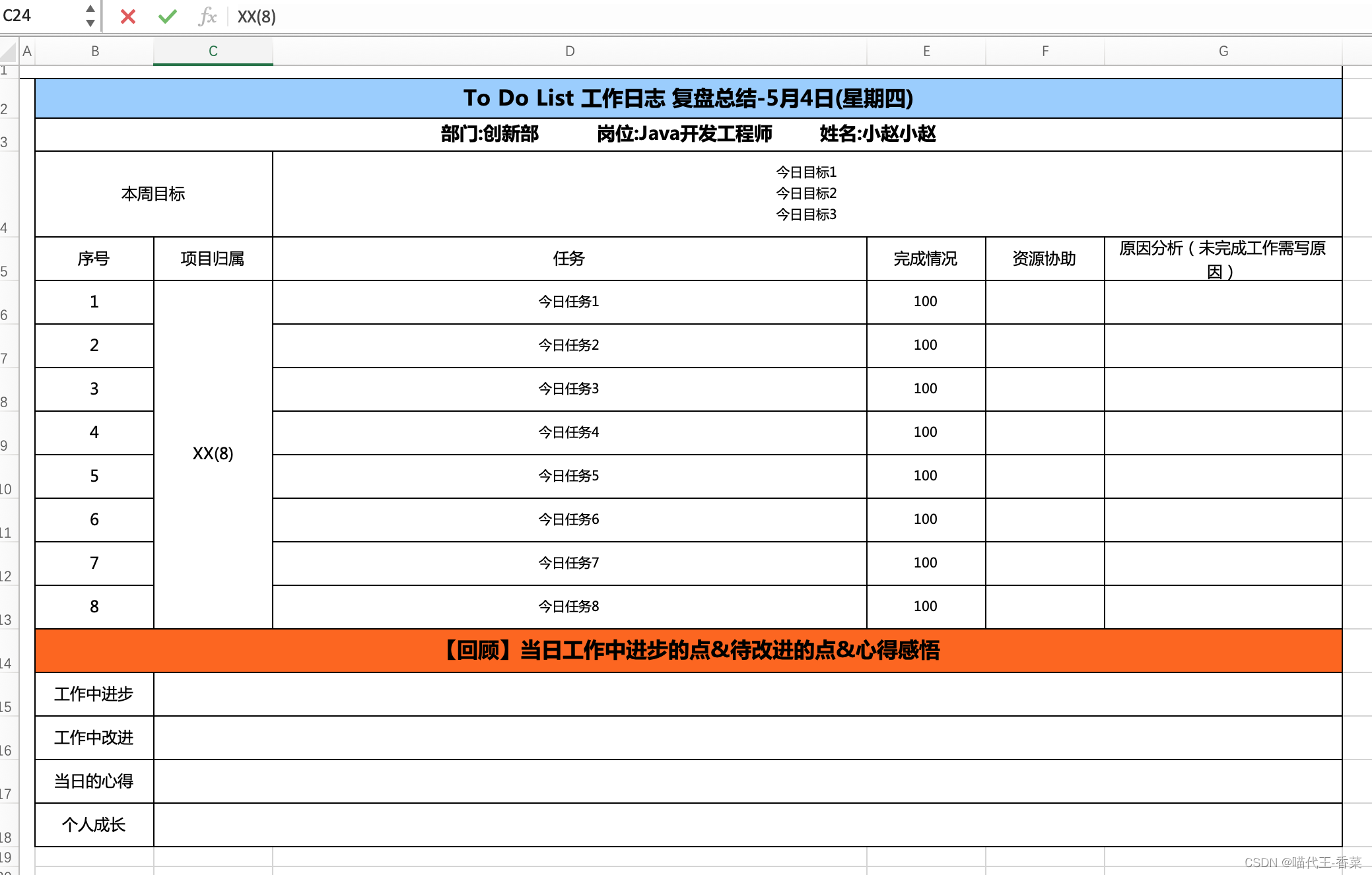The width and height of the screenshot is (1372, 875).
Task: Select row 2 header
Action: click(x=9, y=98)
